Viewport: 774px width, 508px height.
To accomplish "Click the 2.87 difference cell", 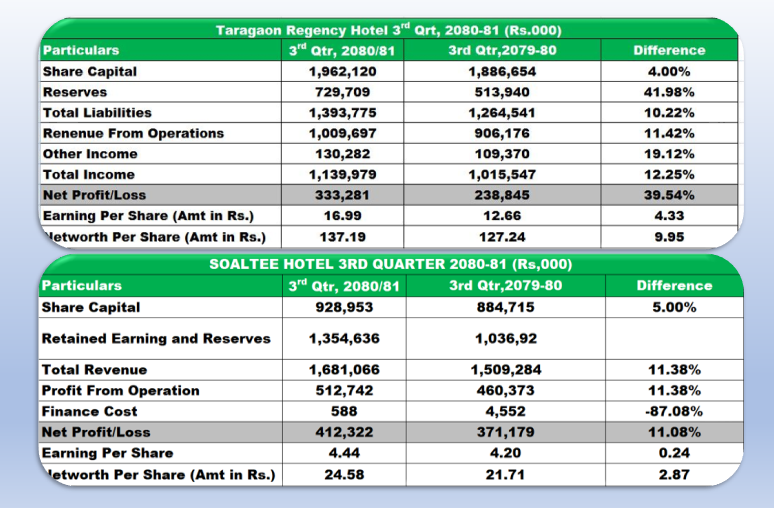I will (x=674, y=475).
